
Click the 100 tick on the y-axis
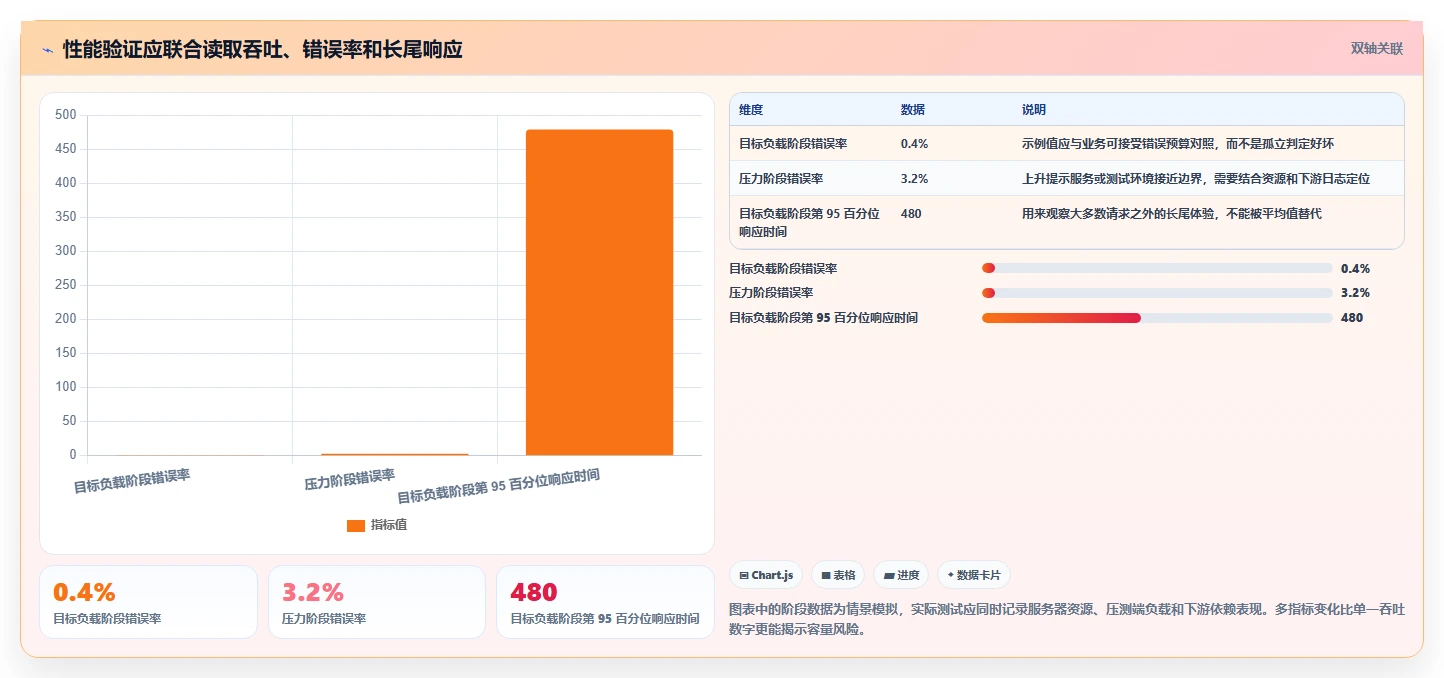66,387
